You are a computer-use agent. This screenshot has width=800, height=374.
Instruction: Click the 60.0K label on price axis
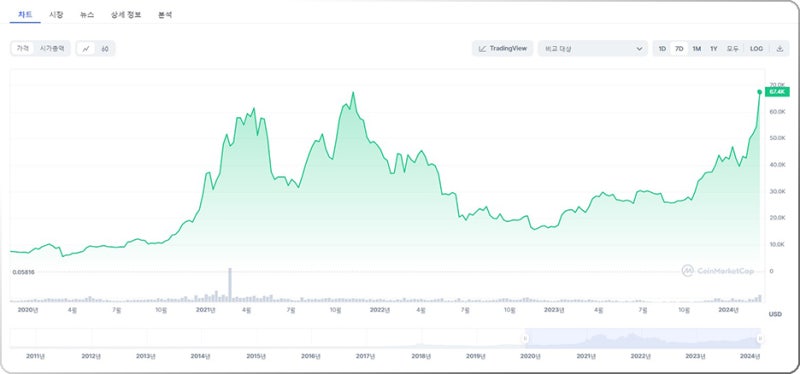pyautogui.click(x=778, y=111)
